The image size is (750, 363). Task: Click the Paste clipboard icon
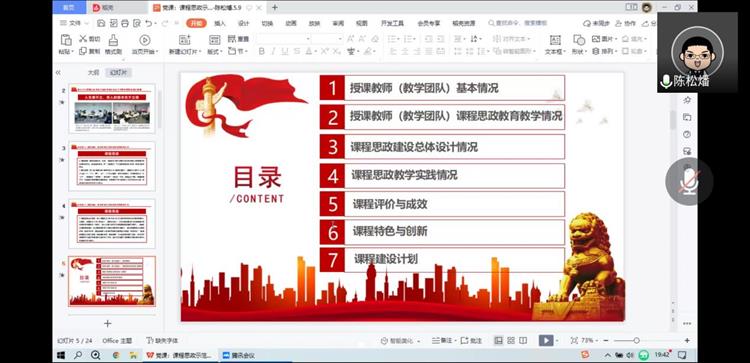[66, 40]
